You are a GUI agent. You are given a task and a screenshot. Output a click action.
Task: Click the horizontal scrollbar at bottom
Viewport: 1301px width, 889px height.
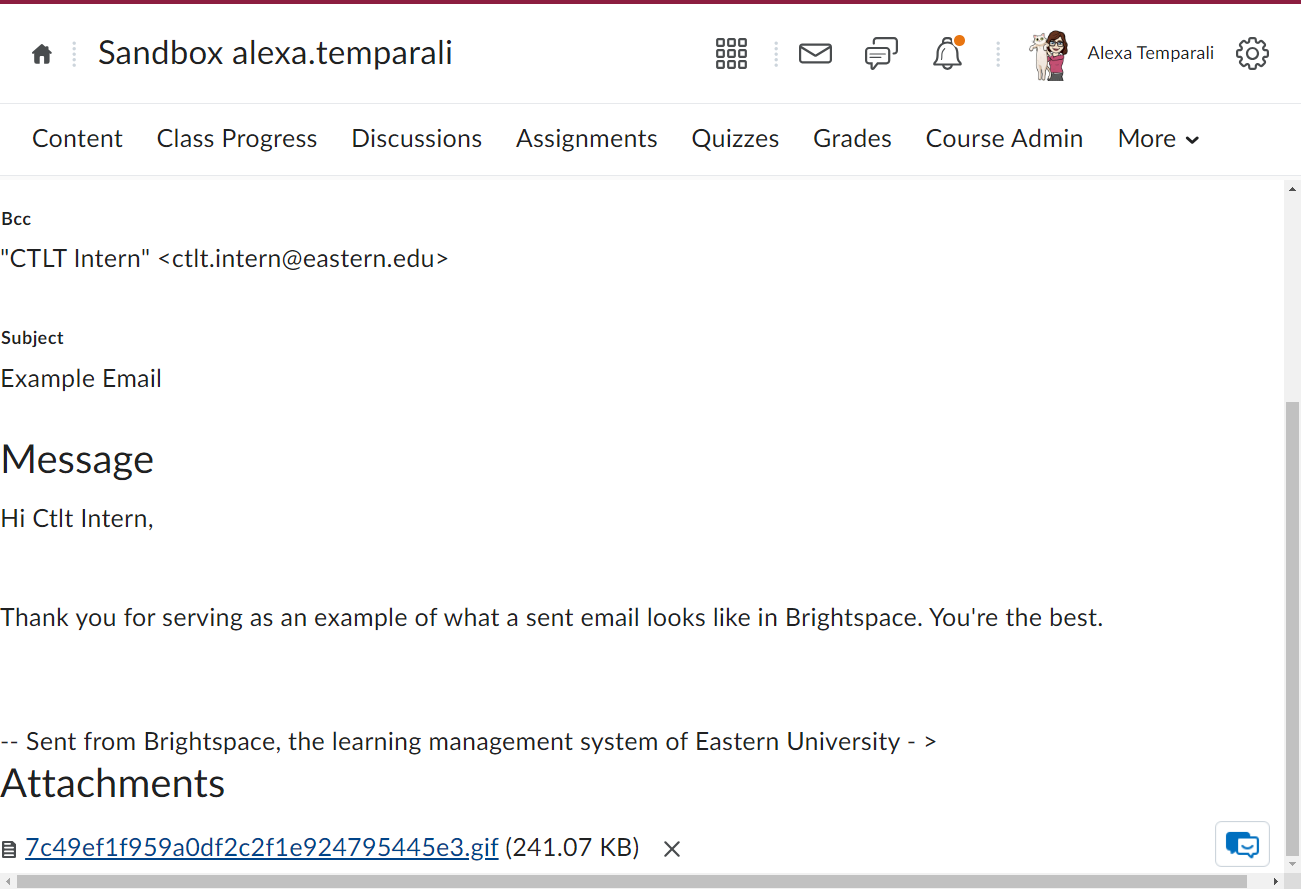(632, 881)
